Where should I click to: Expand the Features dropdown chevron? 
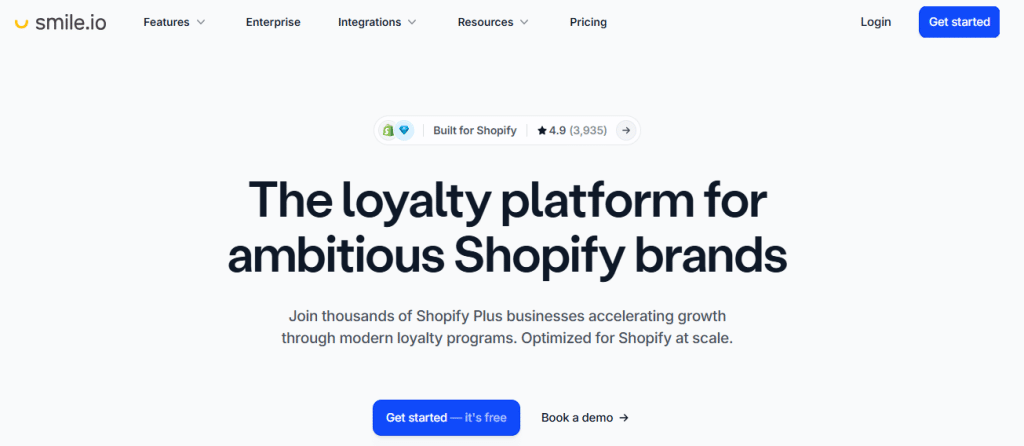[x=201, y=22]
